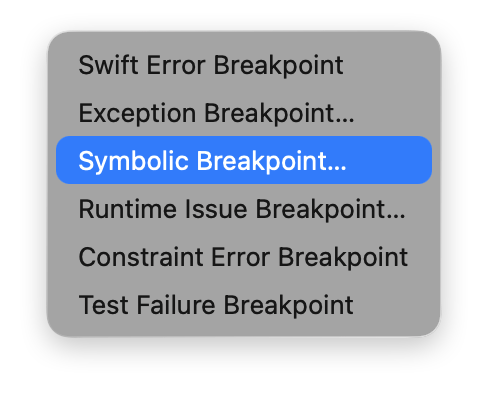
Task: Add a Test Failure Breakpoint
Action: coord(244,305)
